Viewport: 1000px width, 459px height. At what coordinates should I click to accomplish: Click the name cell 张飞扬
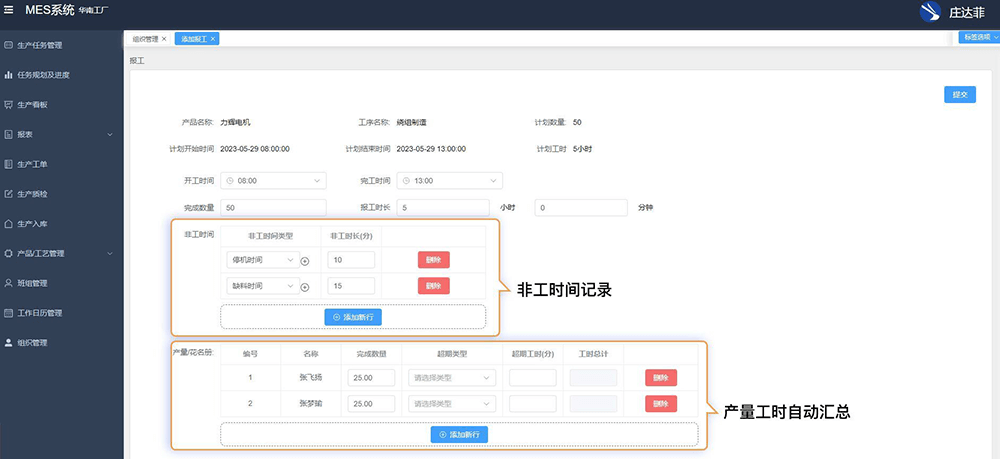(311, 377)
